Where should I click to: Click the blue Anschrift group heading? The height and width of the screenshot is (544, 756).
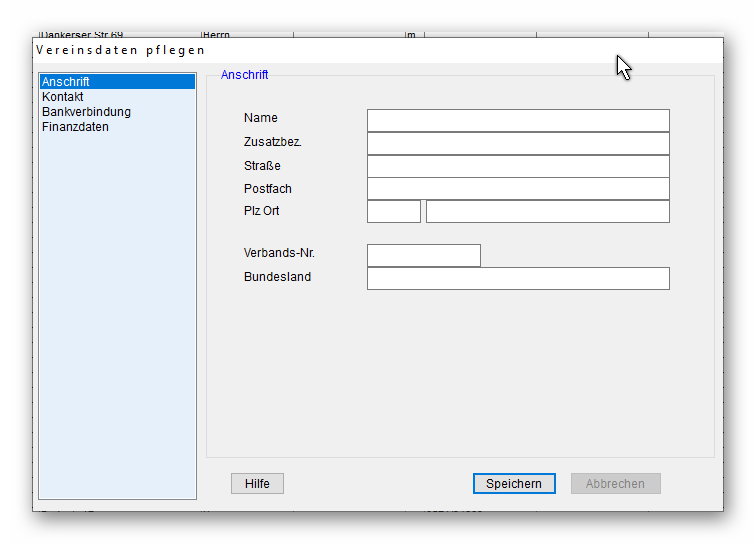click(244, 75)
